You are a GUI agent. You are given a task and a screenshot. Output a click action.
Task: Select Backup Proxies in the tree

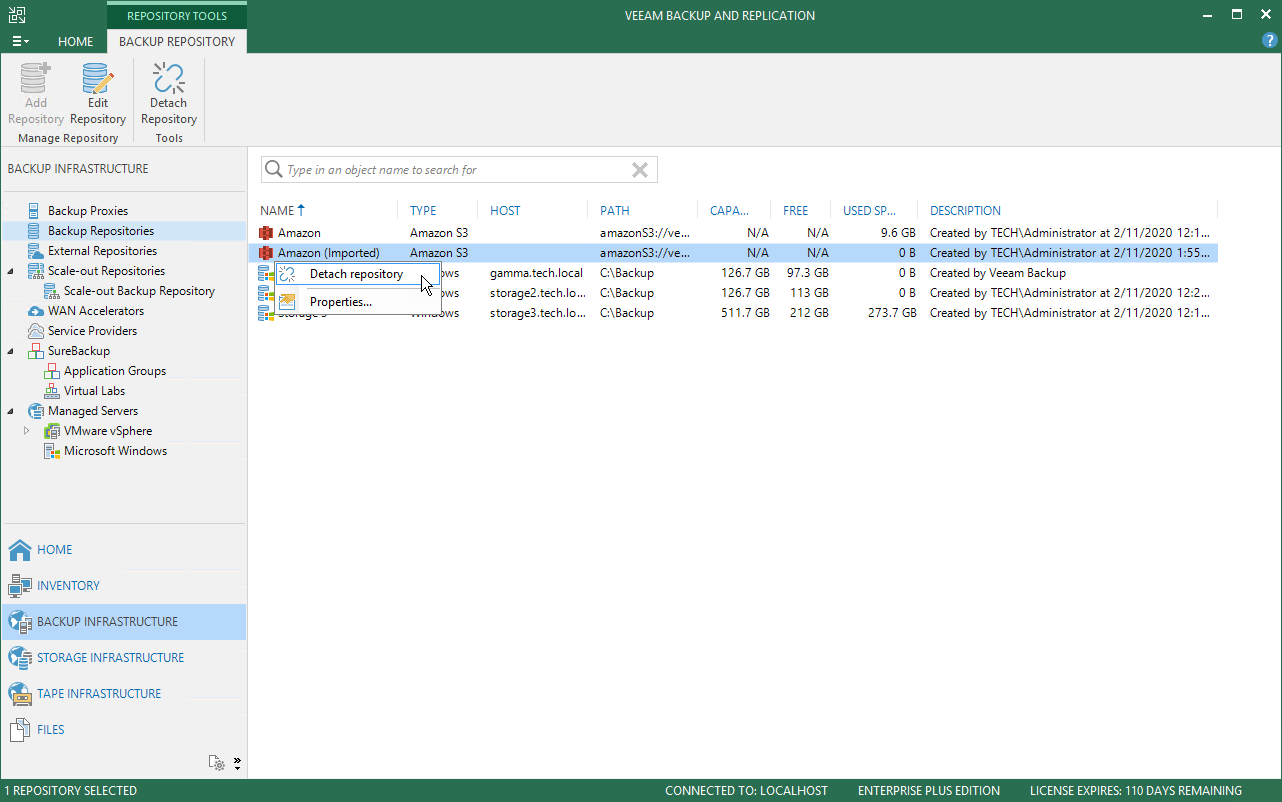click(88, 211)
